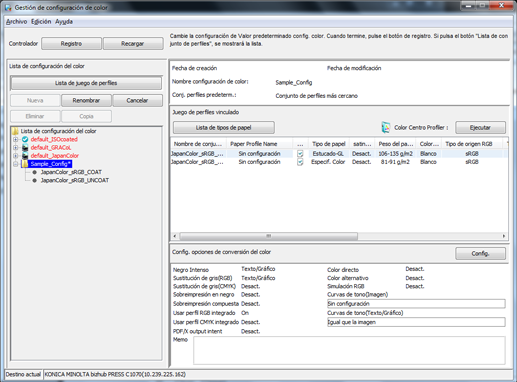Click the scroll left arrow in profile table

[175, 236]
